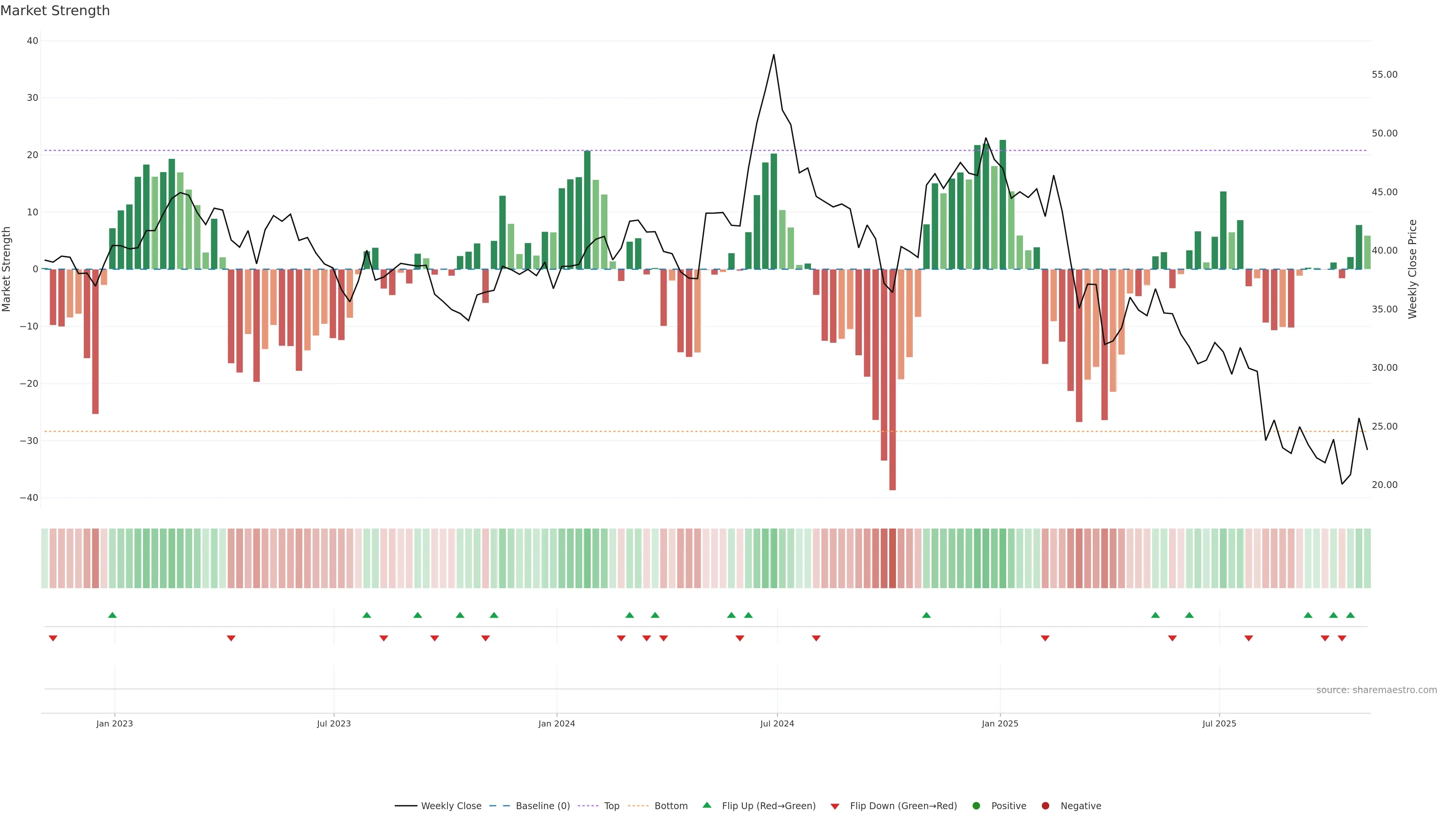This screenshot has width=1456, height=819.
Task: Click the Weekly Close Price axis title
Action: [1412, 269]
